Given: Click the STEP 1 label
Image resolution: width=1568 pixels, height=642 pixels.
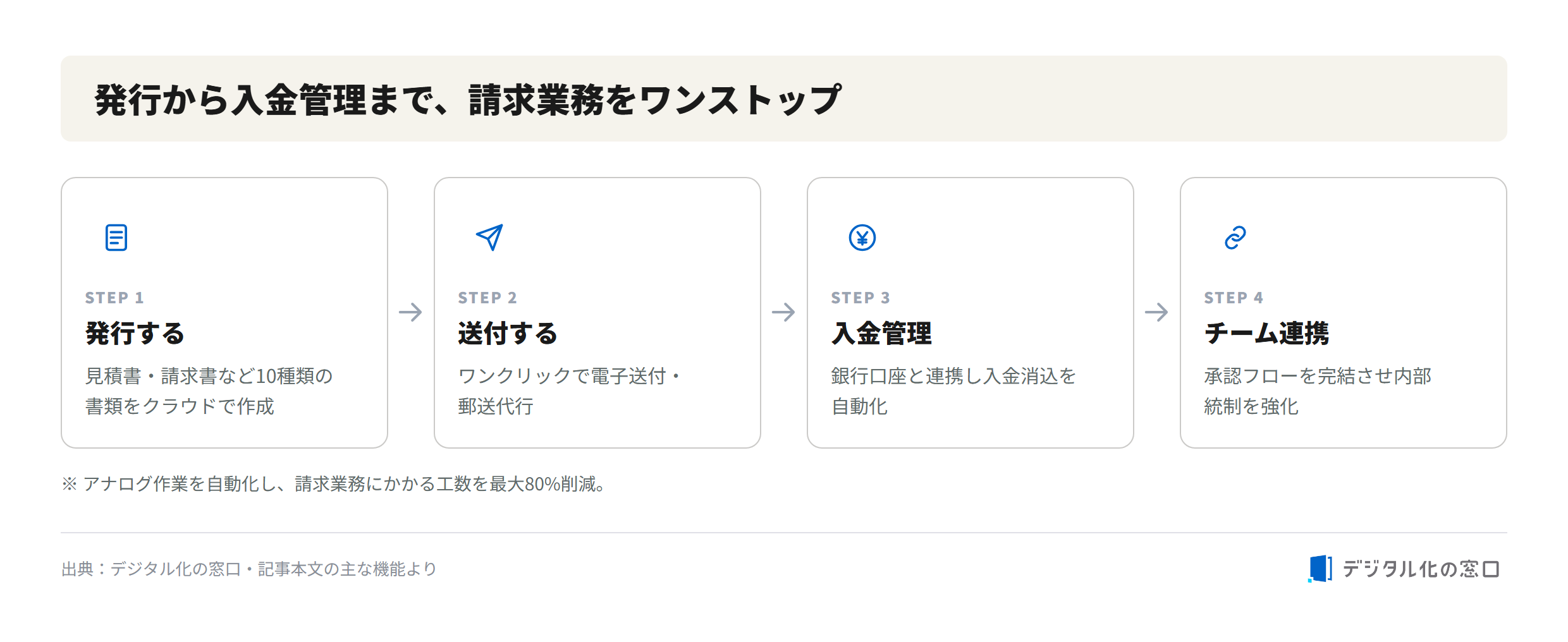Looking at the screenshot, I should click(x=114, y=298).
